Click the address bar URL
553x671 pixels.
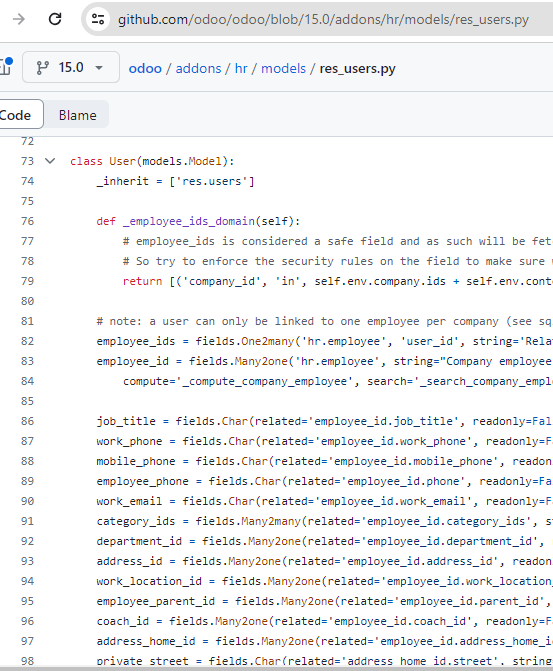(323, 20)
